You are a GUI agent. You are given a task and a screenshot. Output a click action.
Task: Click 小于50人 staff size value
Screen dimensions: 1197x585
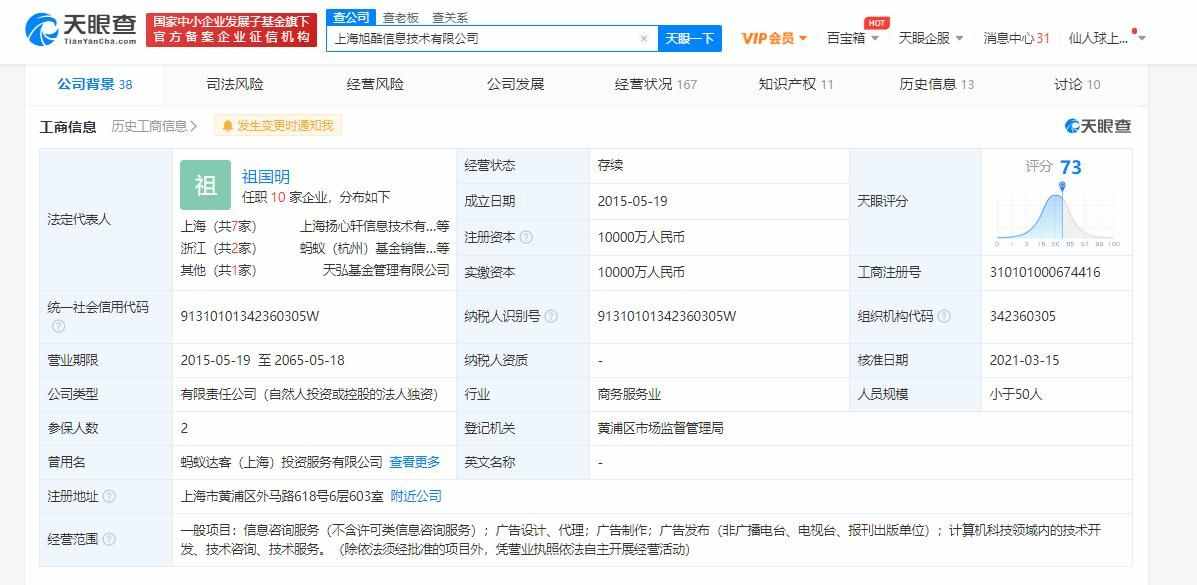[x=1015, y=394]
